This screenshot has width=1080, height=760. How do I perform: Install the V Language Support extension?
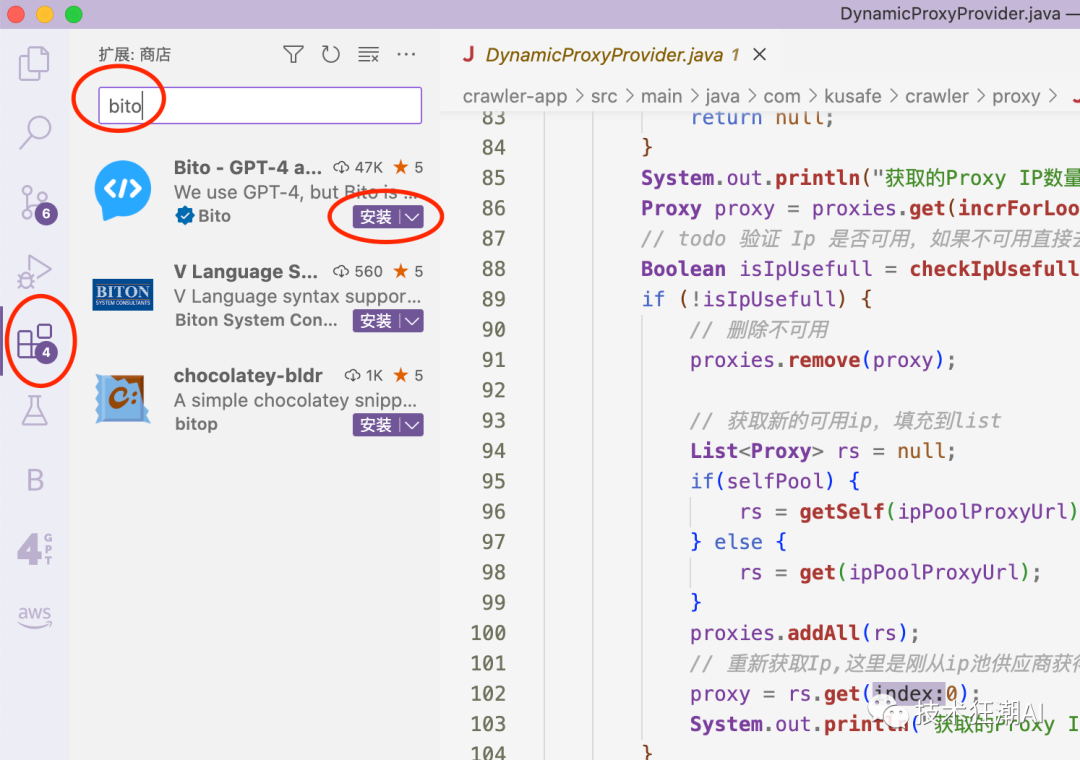point(376,321)
